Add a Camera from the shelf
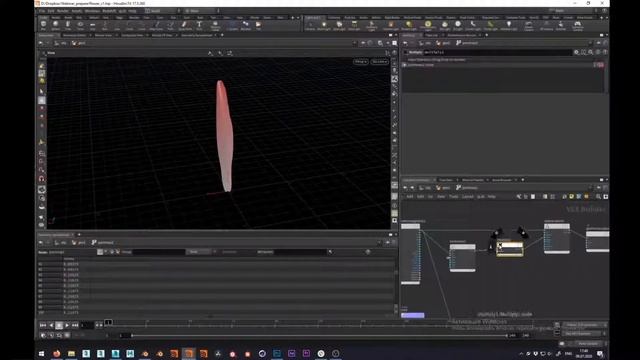This screenshot has height=360, width=640. coord(311,26)
